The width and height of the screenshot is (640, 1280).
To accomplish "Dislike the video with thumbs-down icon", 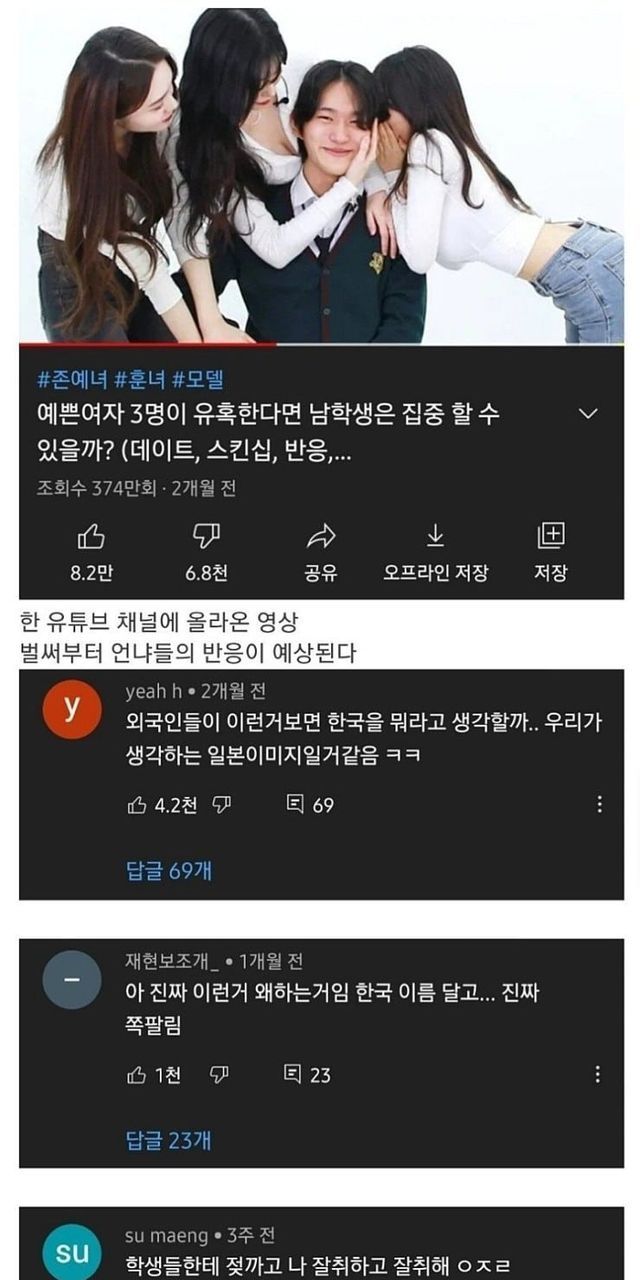I will pos(206,537).
